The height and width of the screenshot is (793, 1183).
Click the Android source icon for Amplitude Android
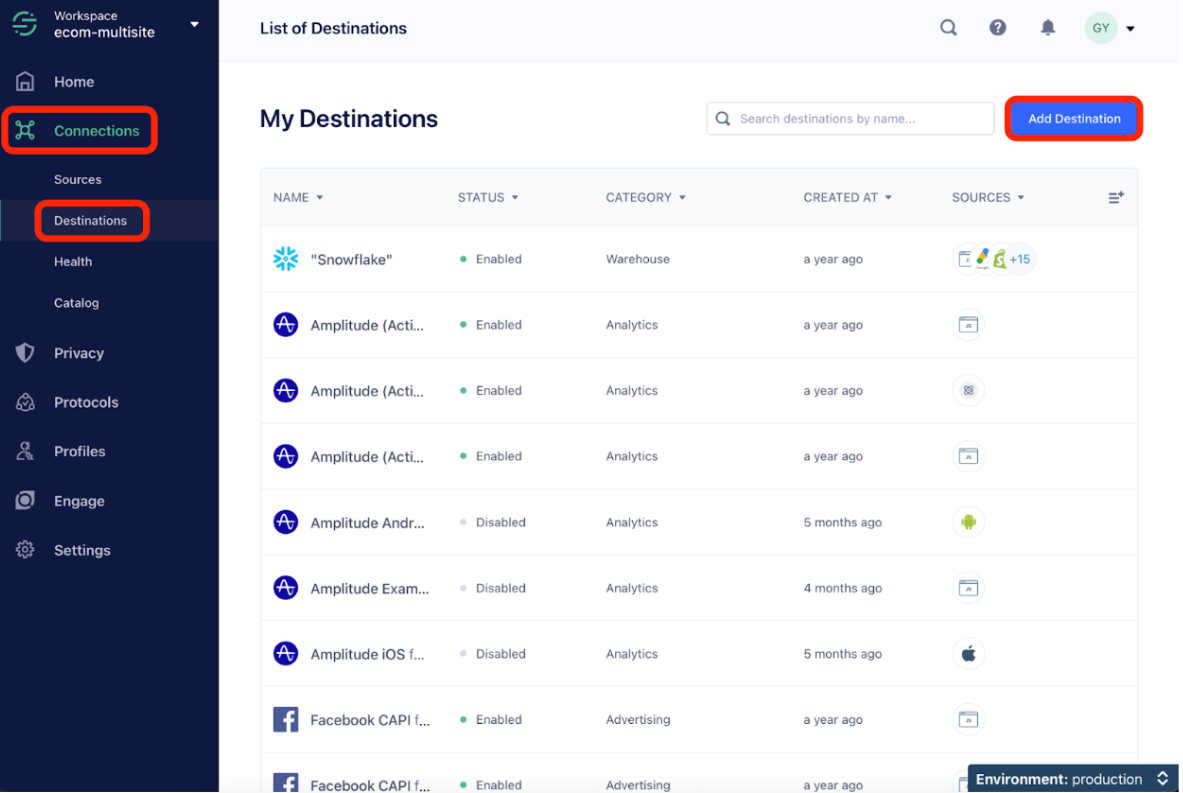tap(968, 521)
